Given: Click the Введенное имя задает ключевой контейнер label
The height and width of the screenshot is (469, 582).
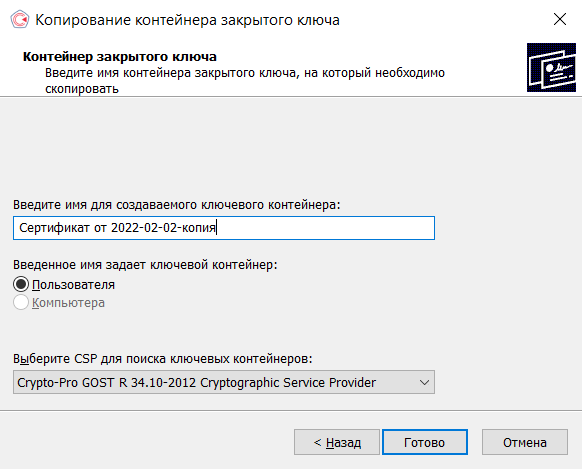Looking at the screenshot, I should click(145, 265).
